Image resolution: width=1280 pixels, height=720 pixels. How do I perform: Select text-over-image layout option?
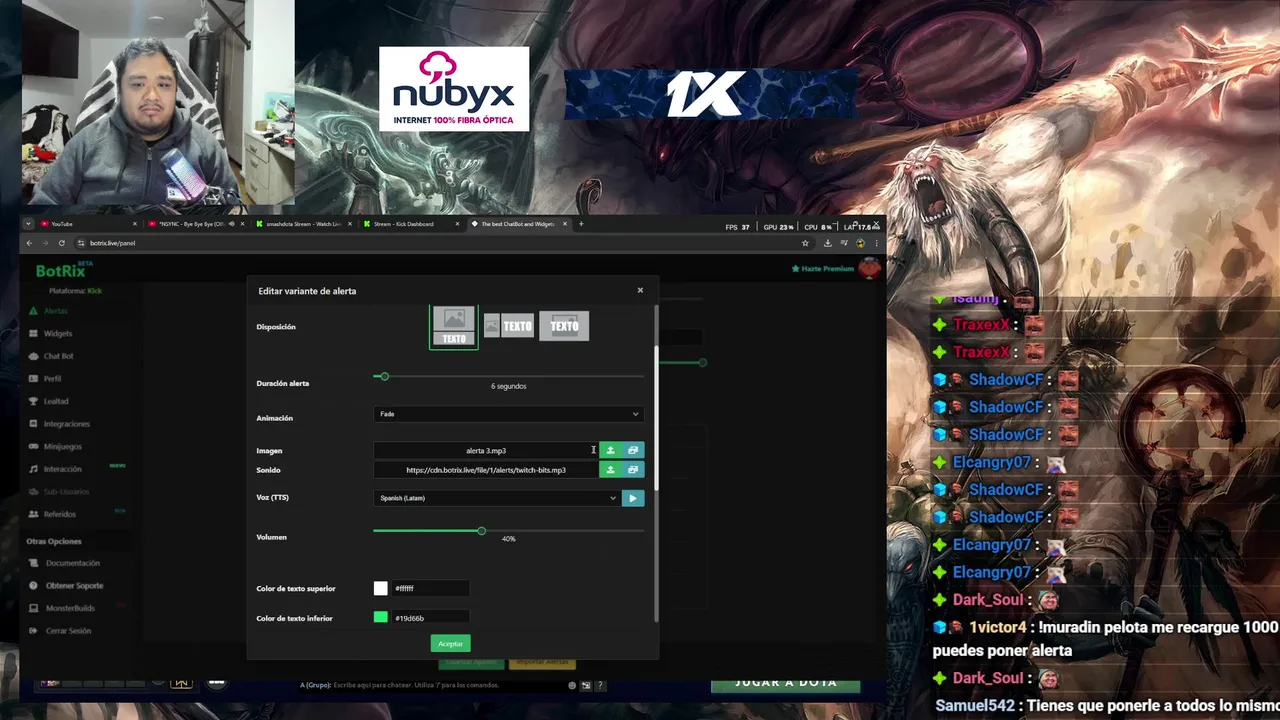point(564,326)
